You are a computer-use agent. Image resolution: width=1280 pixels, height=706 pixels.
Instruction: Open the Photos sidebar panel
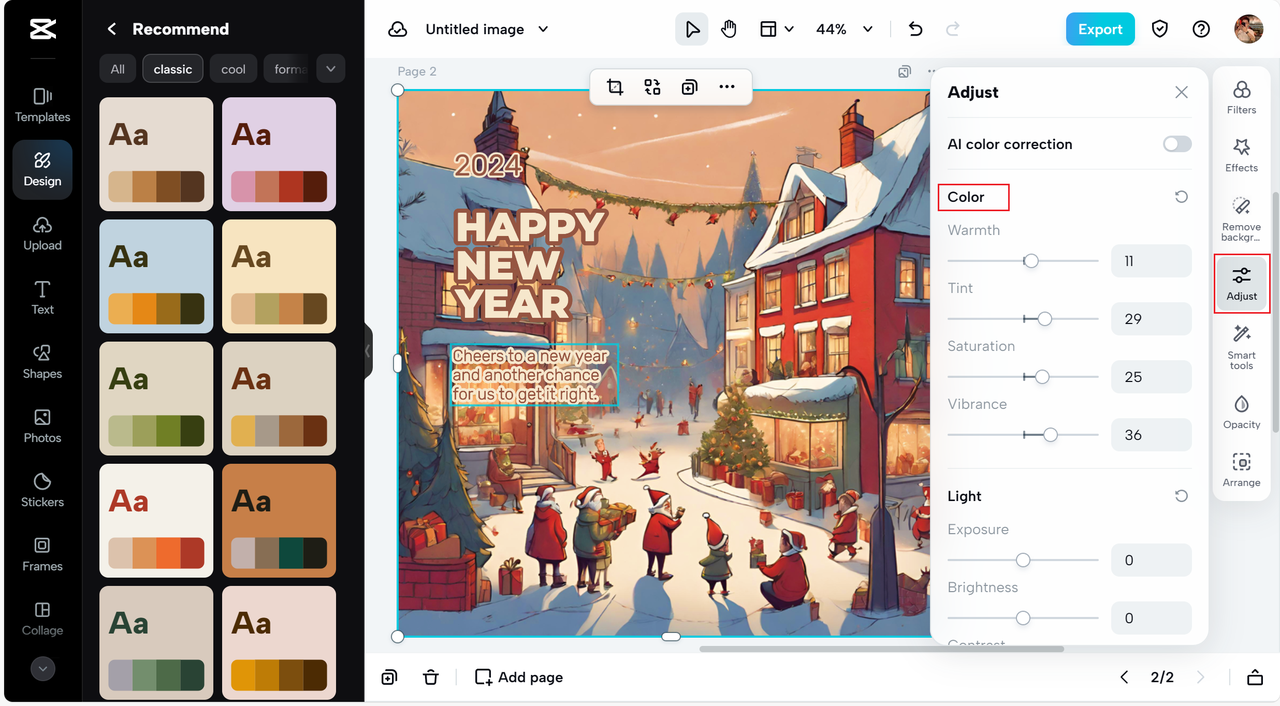[42, 425]
